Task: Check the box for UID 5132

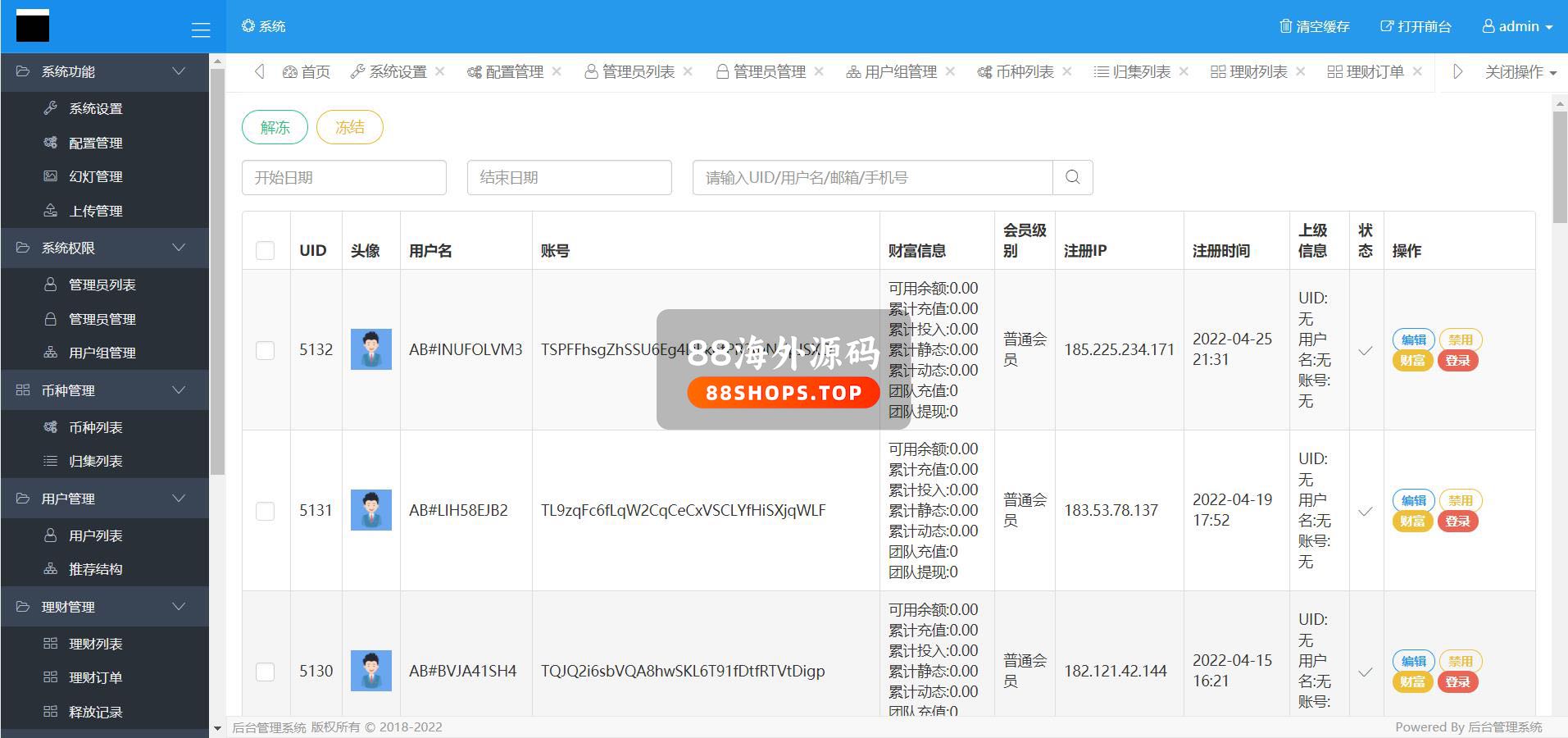Action: pyautogui.click(x=265, y=350)
